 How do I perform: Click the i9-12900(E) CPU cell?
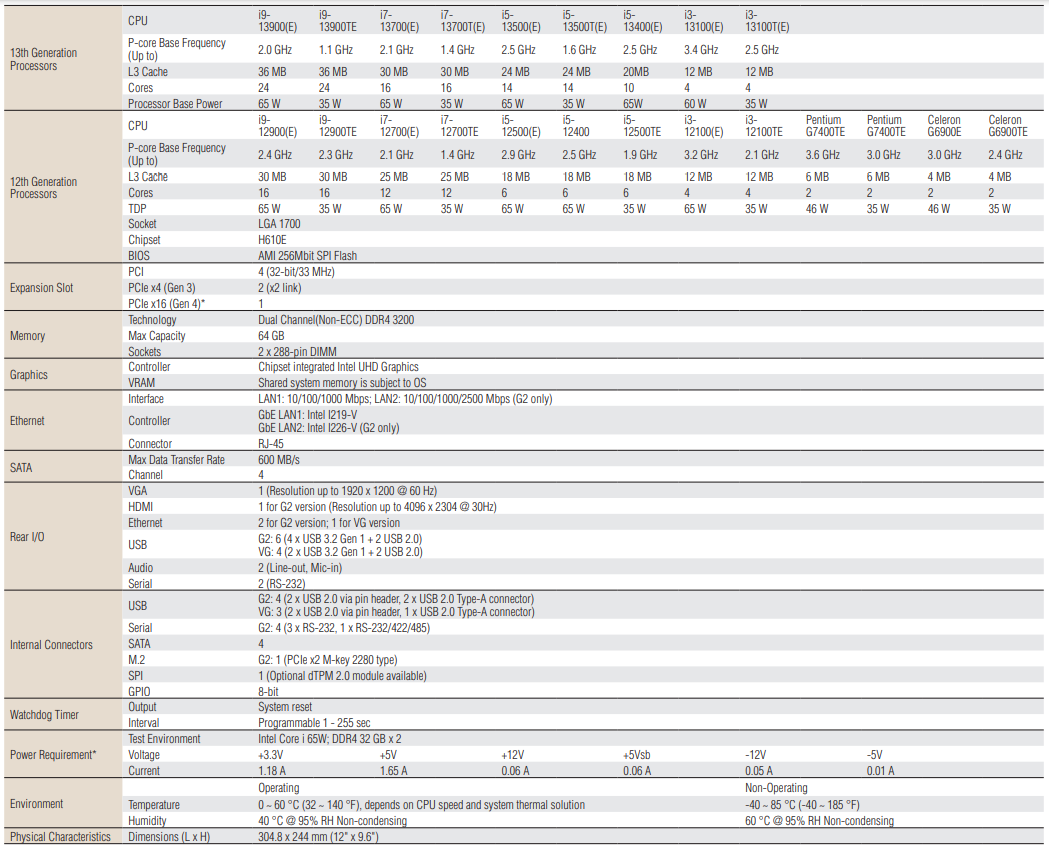(x=278, y=126)
